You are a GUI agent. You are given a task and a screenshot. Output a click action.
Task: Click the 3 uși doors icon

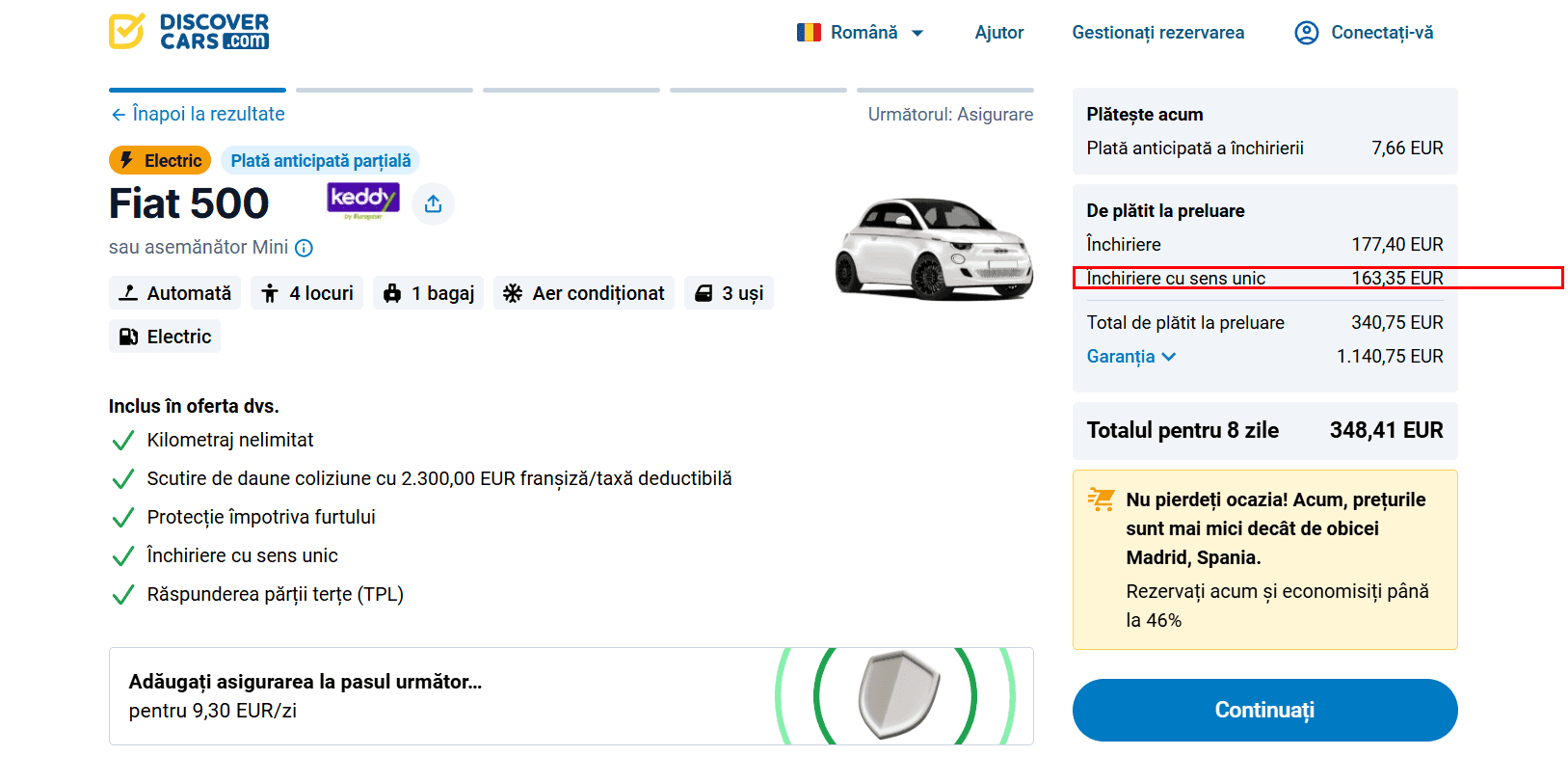pos(704,293)
